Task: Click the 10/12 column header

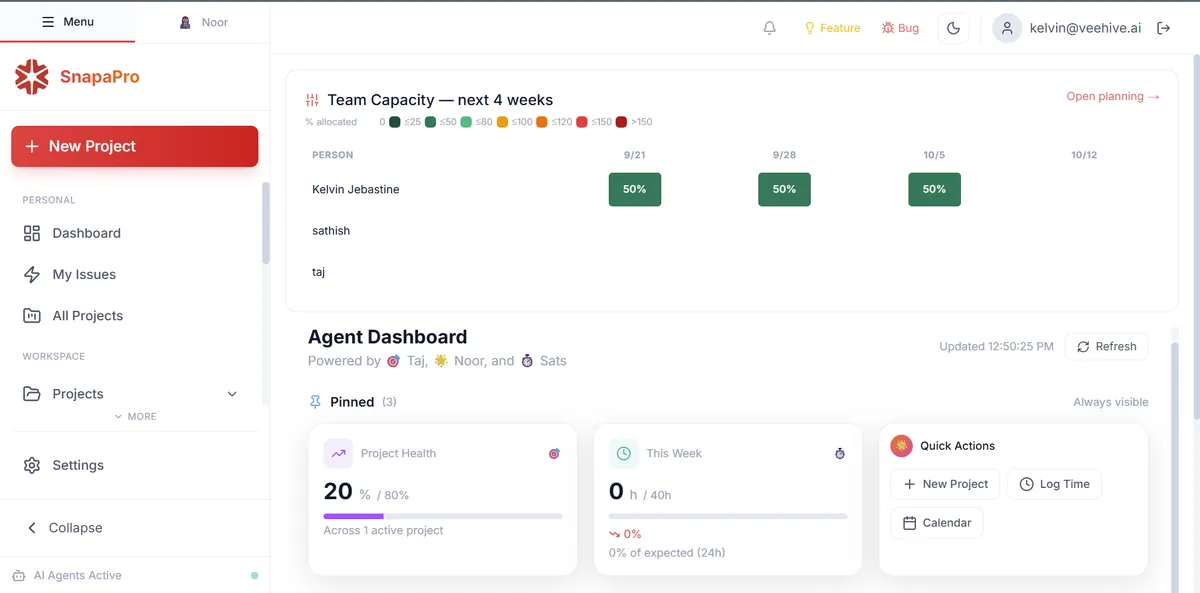Action: (1084, 155)
